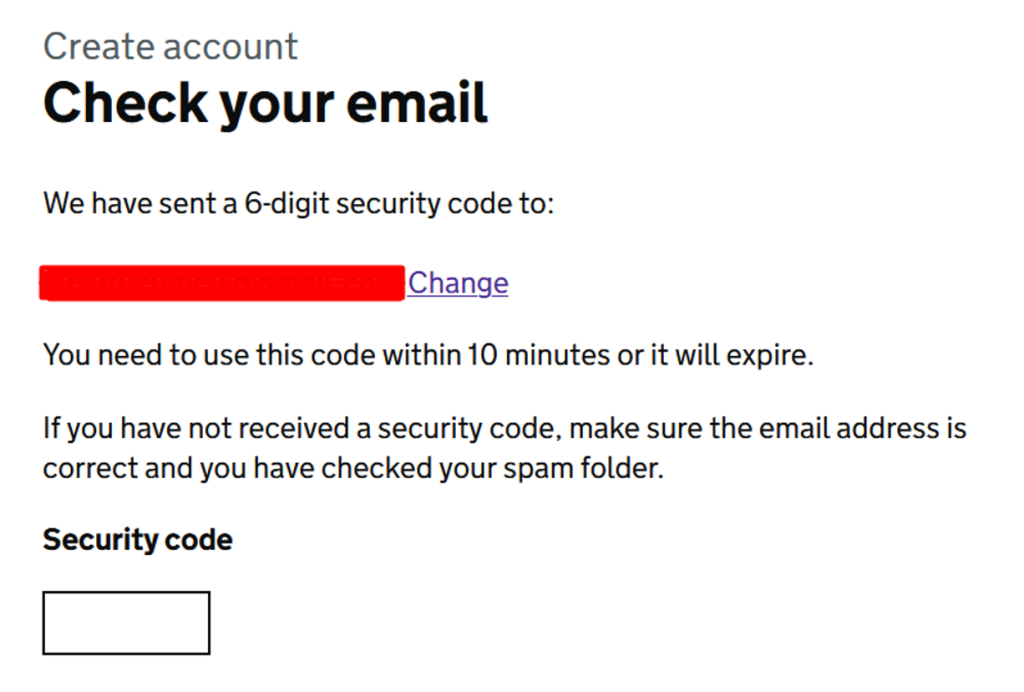Click the "We have sent a" sentence

coord(298,204)
